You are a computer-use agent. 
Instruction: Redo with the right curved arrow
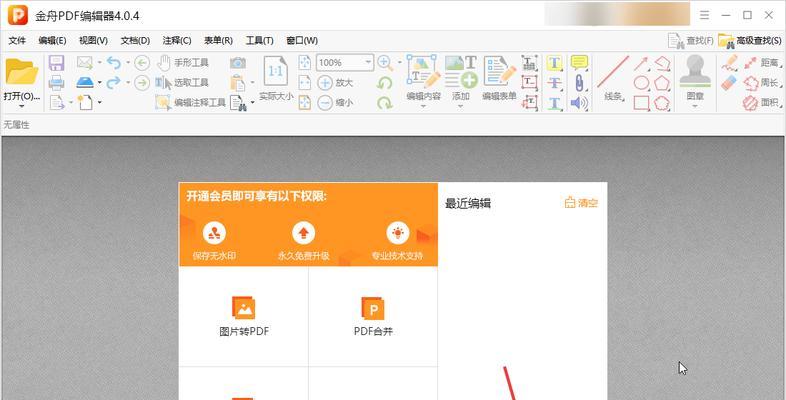coord(114,82)
